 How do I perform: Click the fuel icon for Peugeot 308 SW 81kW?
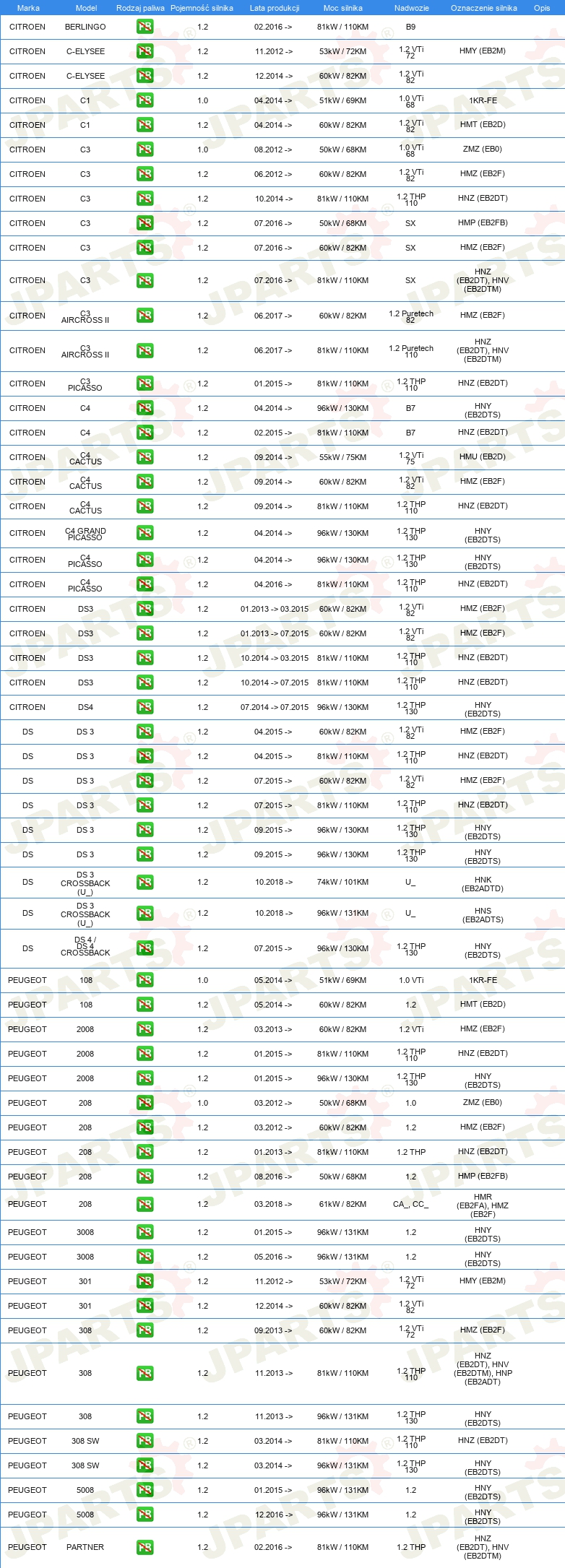(x=145, y=1441)
